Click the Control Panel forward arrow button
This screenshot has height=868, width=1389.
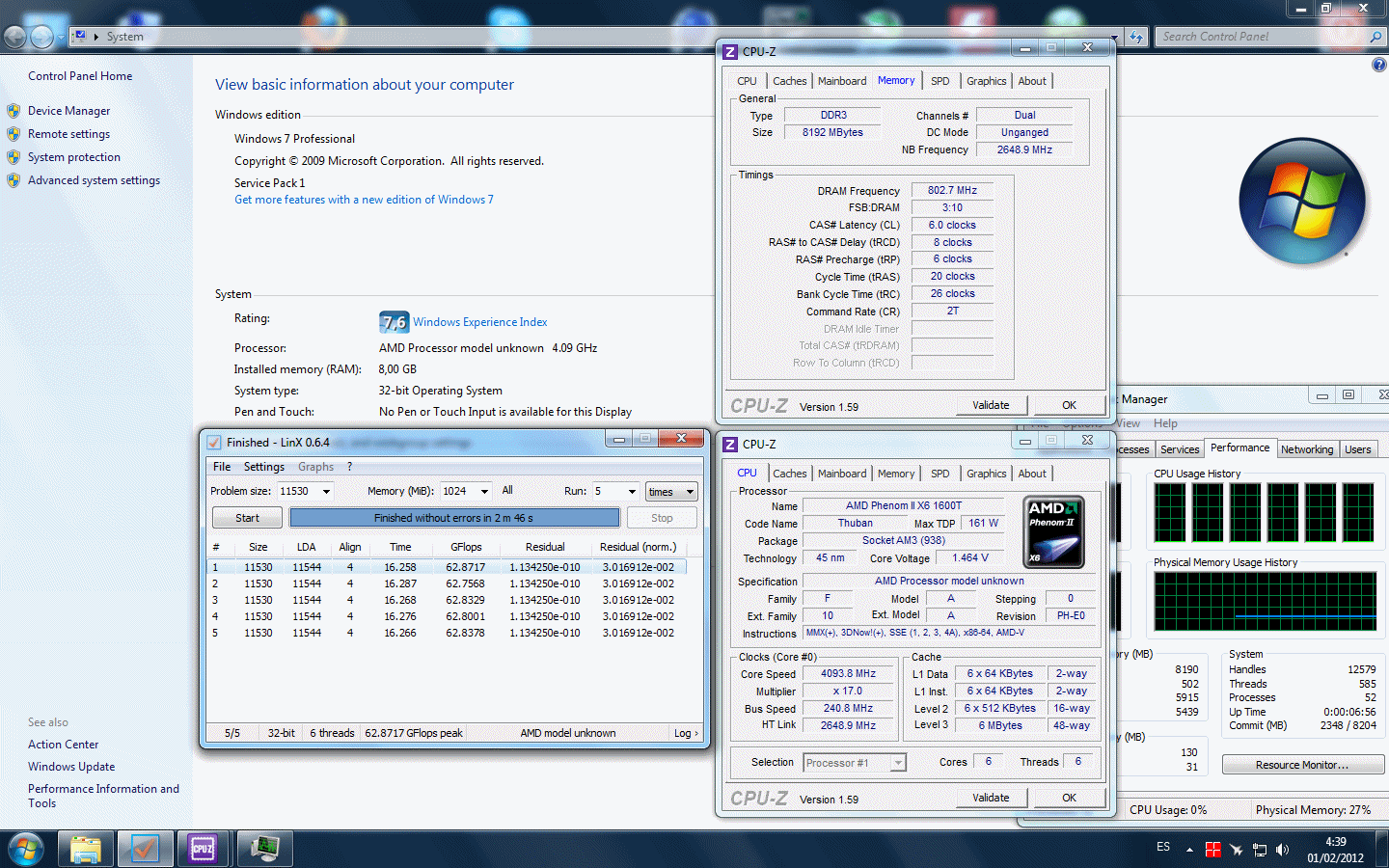(x=41, y=37)
